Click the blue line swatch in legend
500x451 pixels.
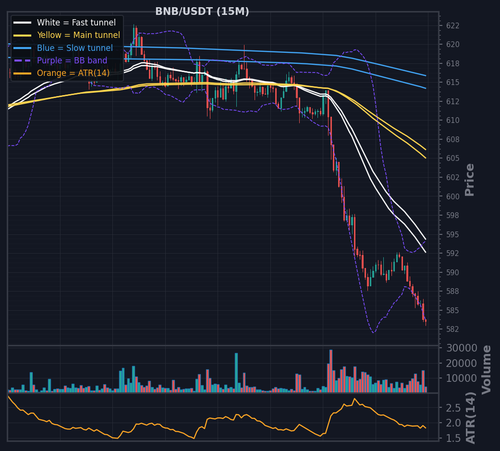[x=22, y=48]
